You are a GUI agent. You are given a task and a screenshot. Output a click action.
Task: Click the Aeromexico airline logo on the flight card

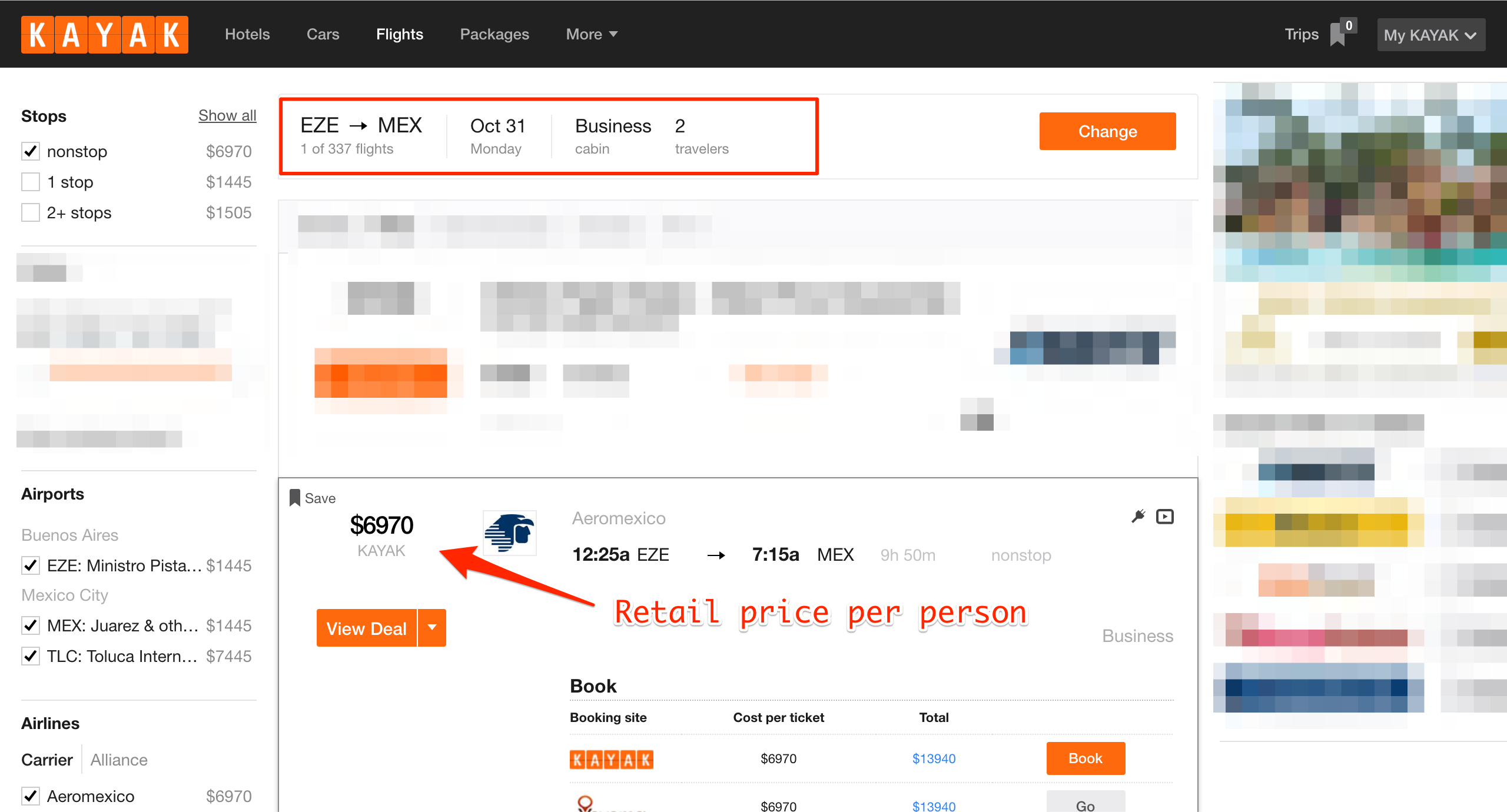510,533
